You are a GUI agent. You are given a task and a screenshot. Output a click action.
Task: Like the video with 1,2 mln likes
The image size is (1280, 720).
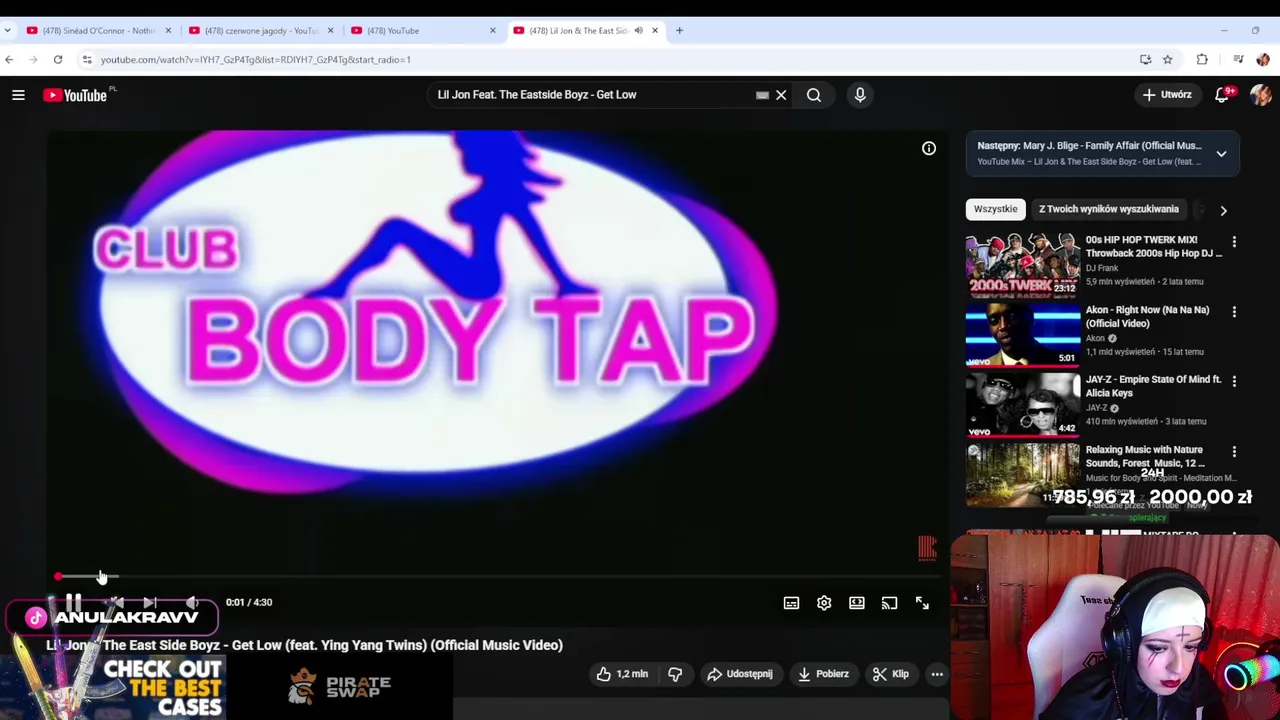(x=622, y=674)
